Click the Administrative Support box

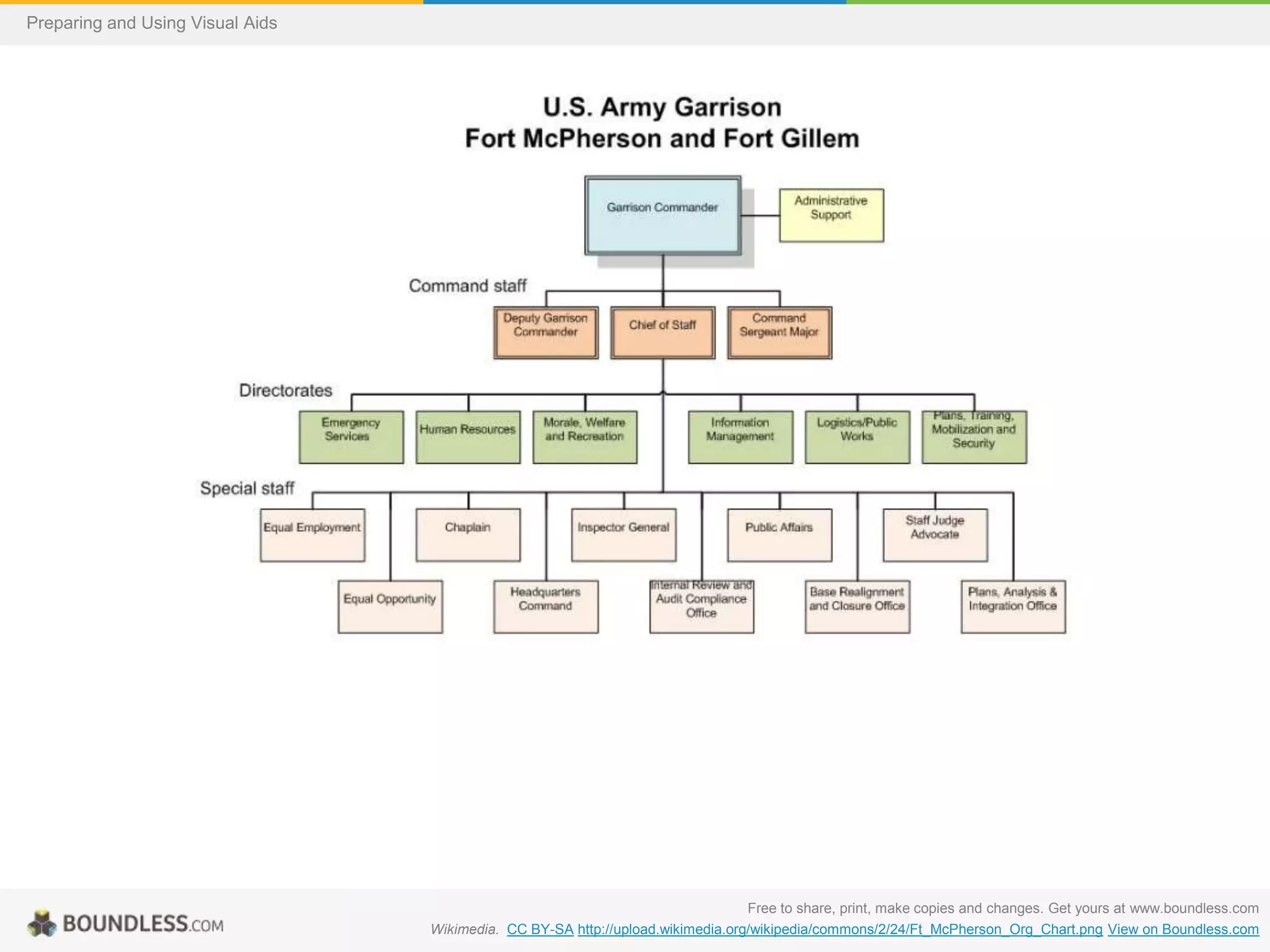pos(831,215)
